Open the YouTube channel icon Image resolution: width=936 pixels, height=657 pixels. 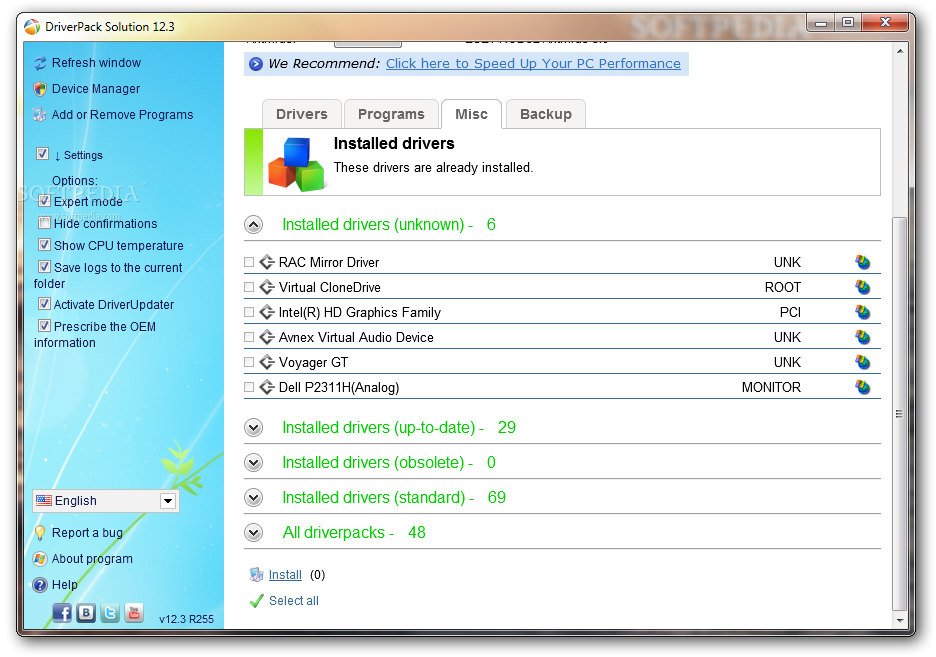coord(134,612)
